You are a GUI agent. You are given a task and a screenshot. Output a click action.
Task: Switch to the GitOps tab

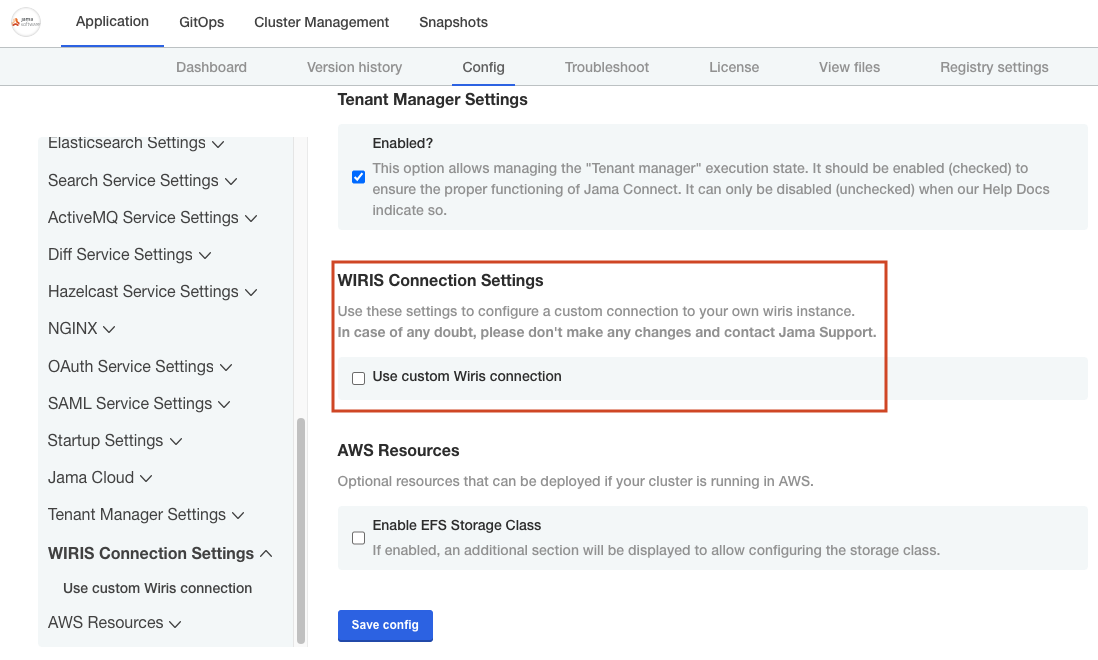click(202, 22)
